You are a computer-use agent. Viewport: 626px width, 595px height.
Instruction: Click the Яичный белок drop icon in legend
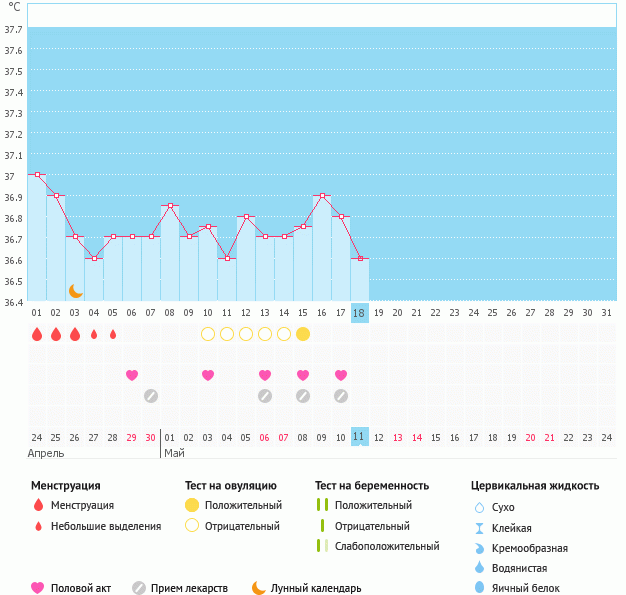479,588
